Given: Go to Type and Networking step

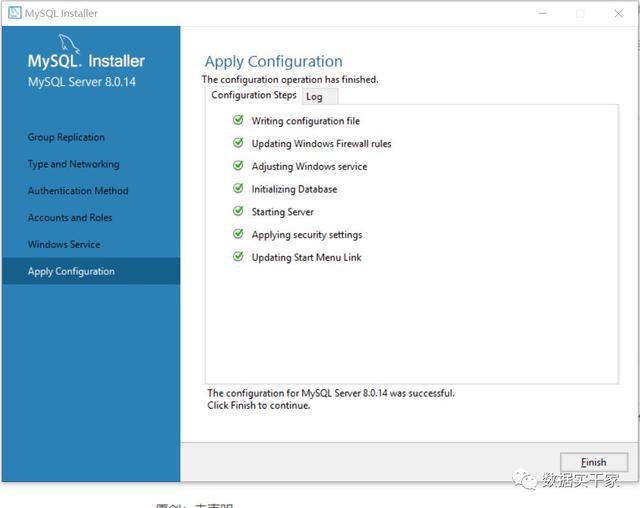Looking at the screenshot, I should tap(73, 164).
